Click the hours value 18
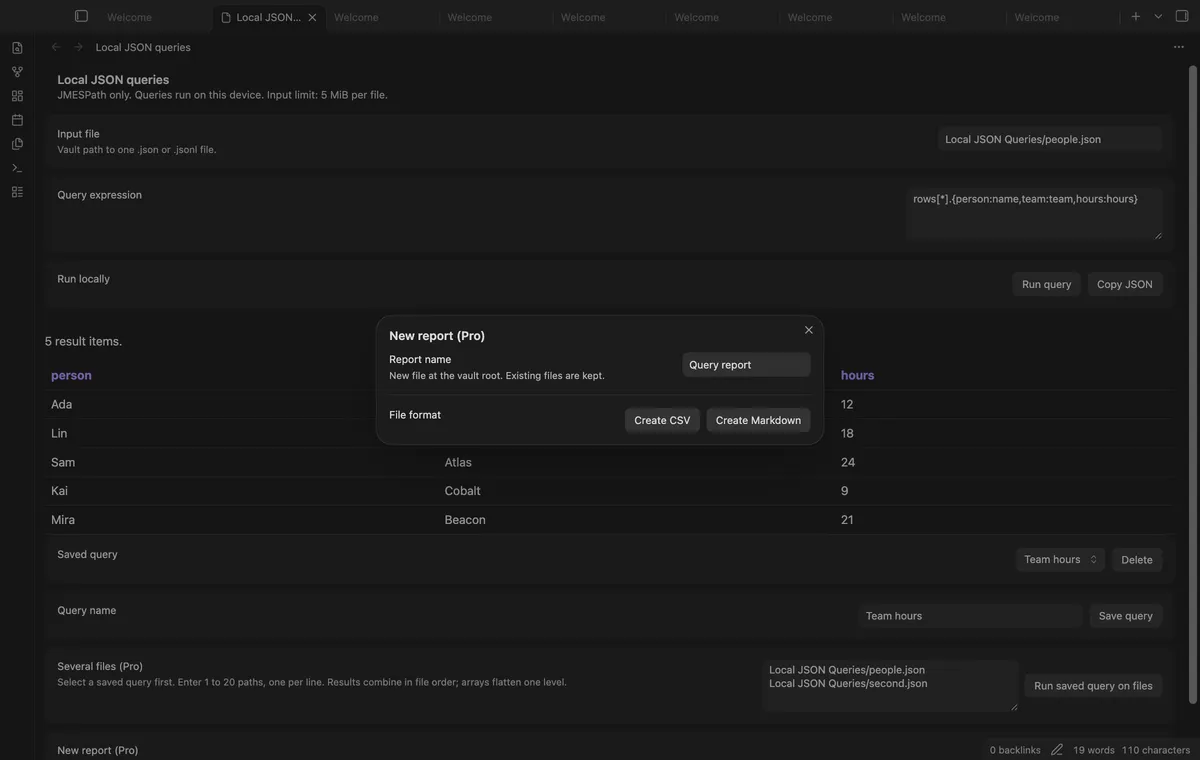The height and width of the screenshot is (760, 1200). coord(848,433)
